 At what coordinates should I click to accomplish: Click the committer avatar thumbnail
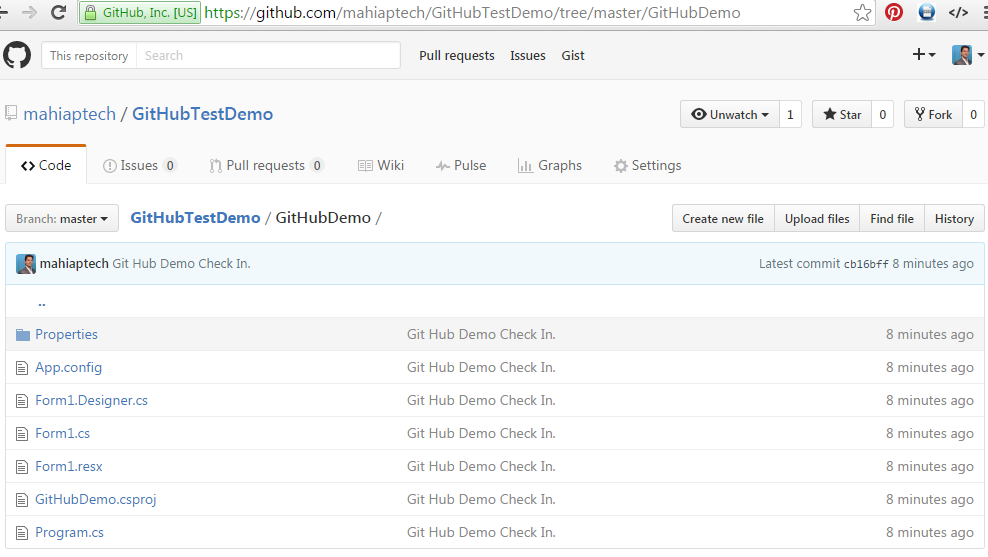coord(26,263)
